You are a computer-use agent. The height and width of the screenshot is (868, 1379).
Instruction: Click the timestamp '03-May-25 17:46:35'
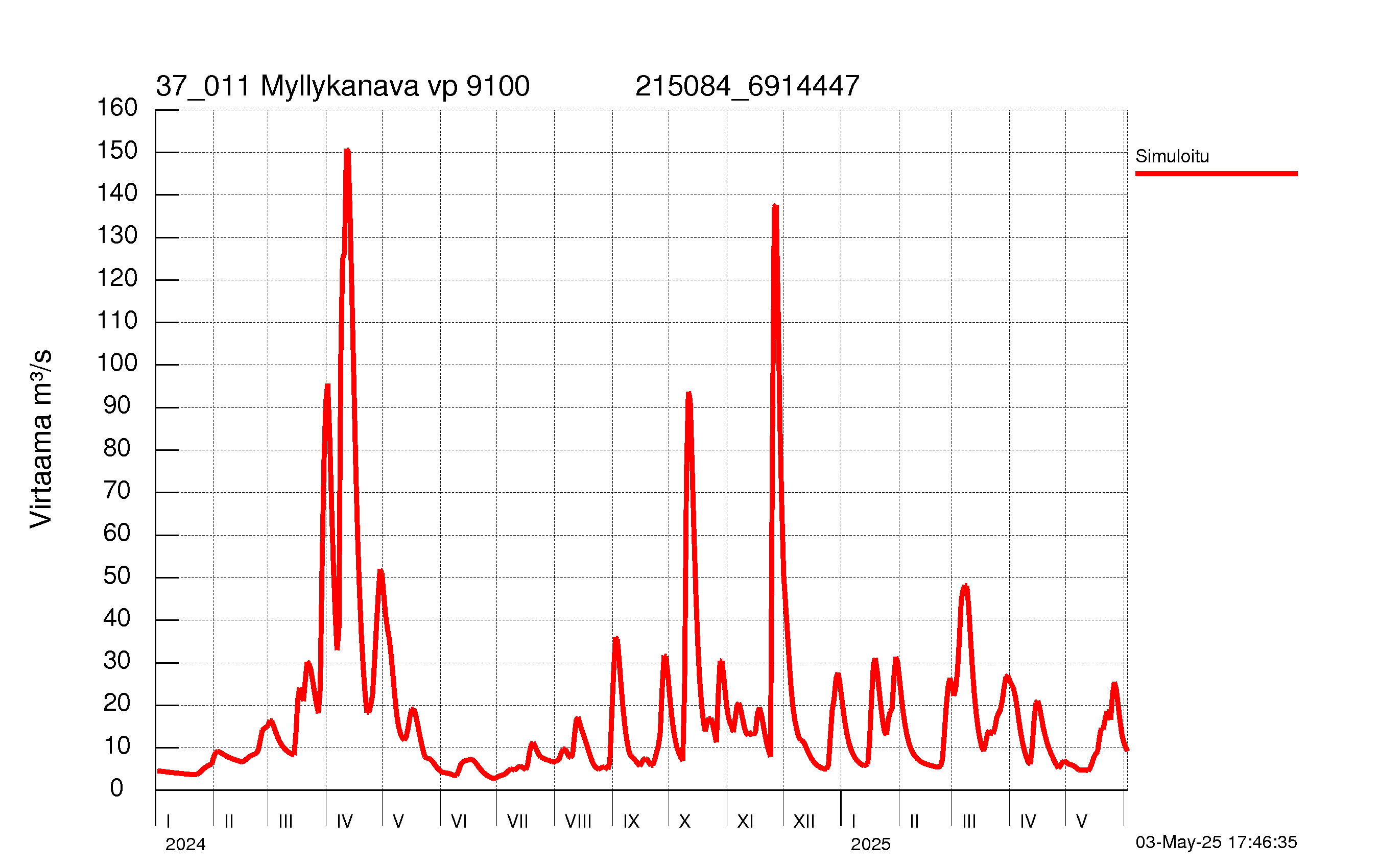click(1217, 841)
